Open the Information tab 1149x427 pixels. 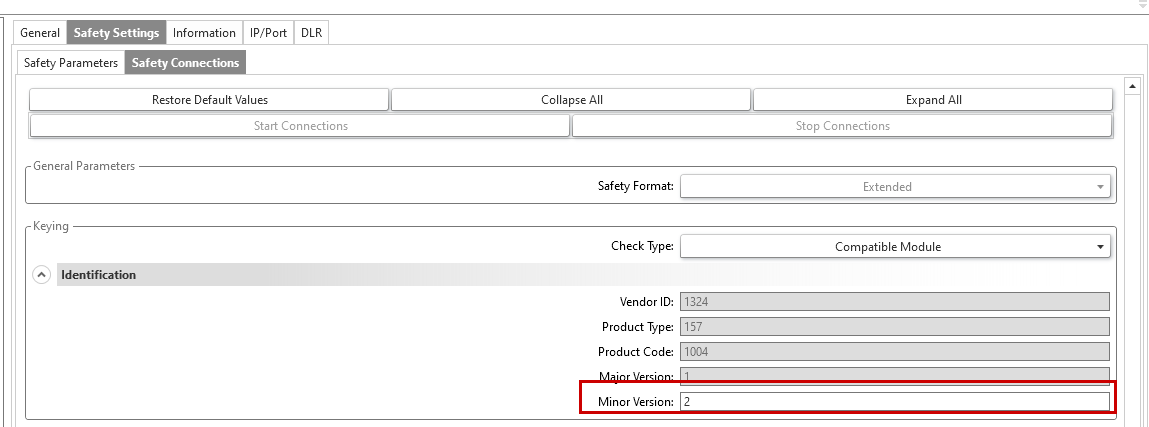click(204, 33)
